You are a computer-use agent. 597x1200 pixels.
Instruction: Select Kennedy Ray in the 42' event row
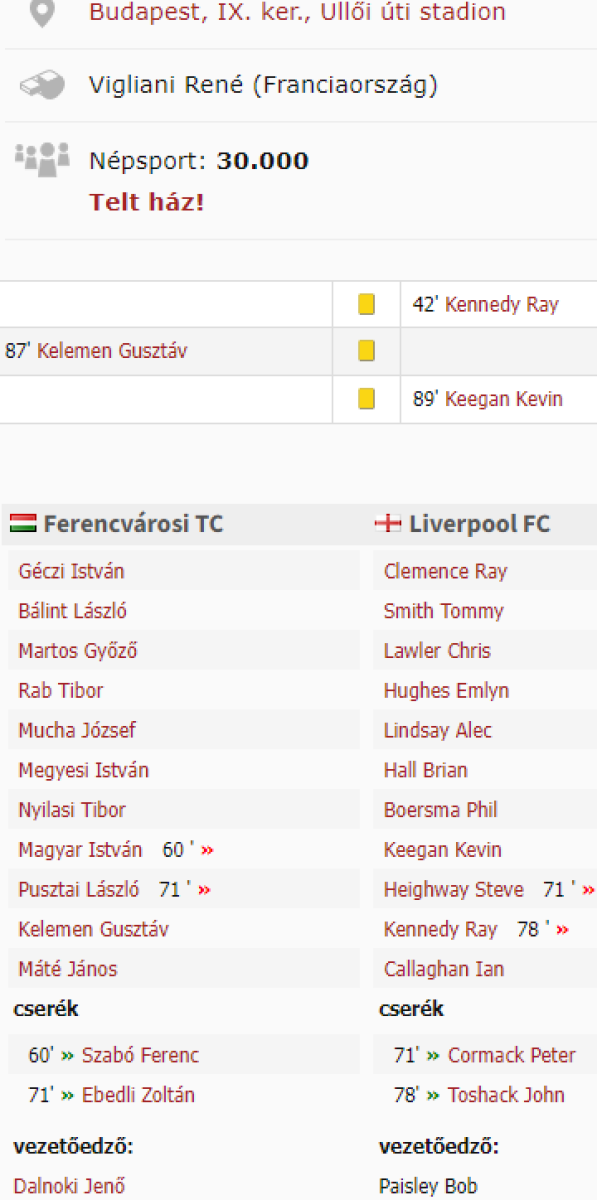[x=501, y=305]
